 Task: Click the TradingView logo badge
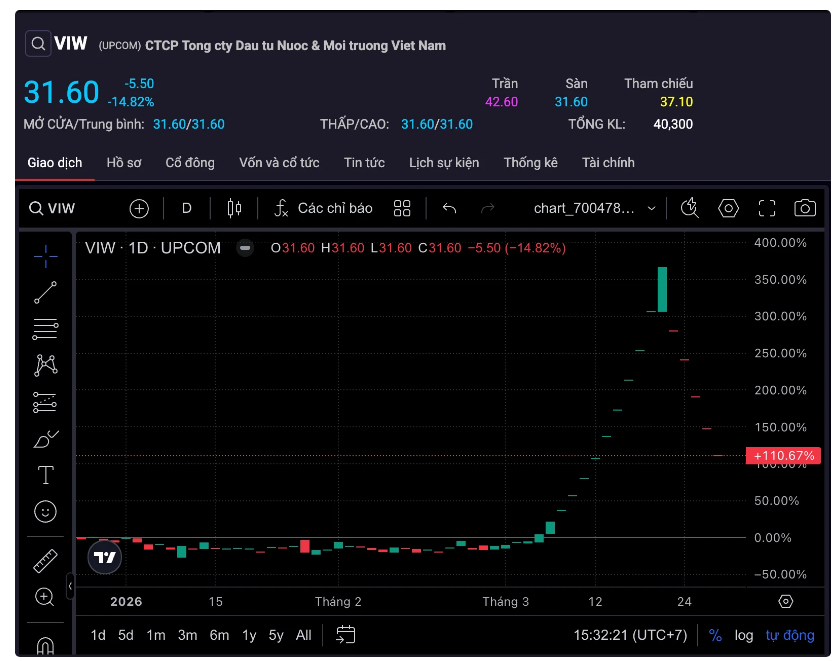click(x=105, y=557)
